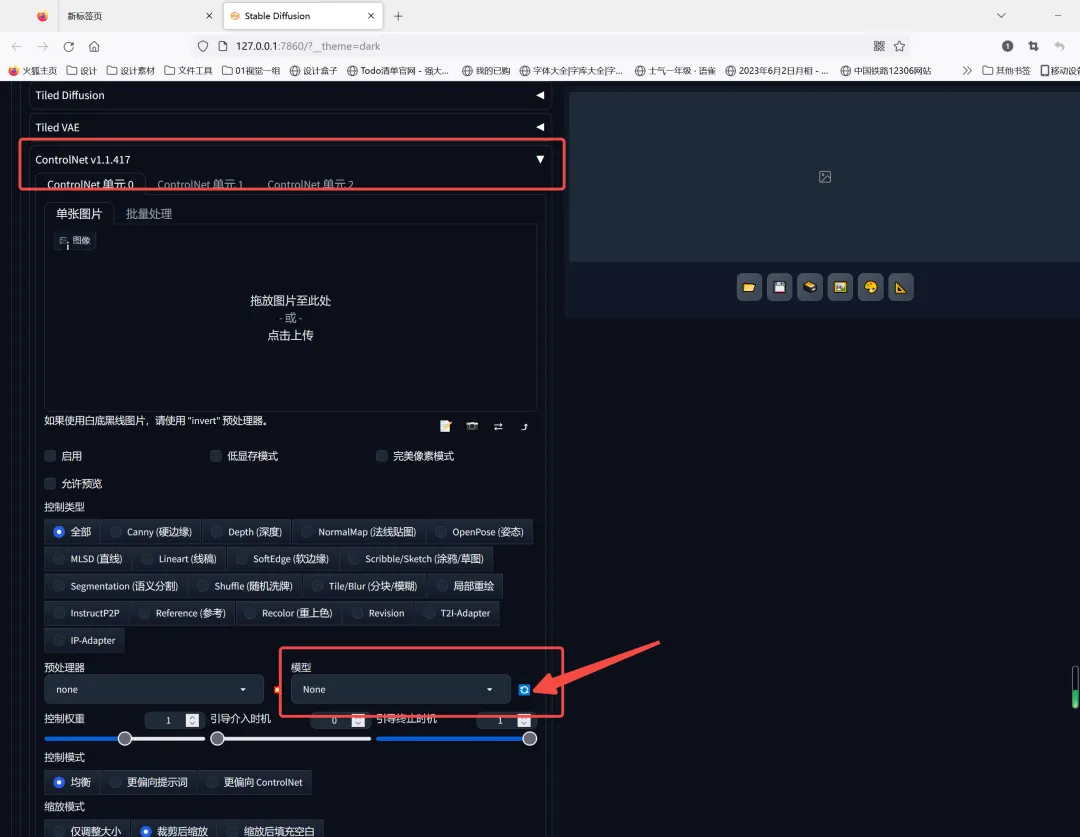The height and width of the screenshot is (837, 1080).
Task: Choose the IP-Adapter control type
Action: point(84,640)
